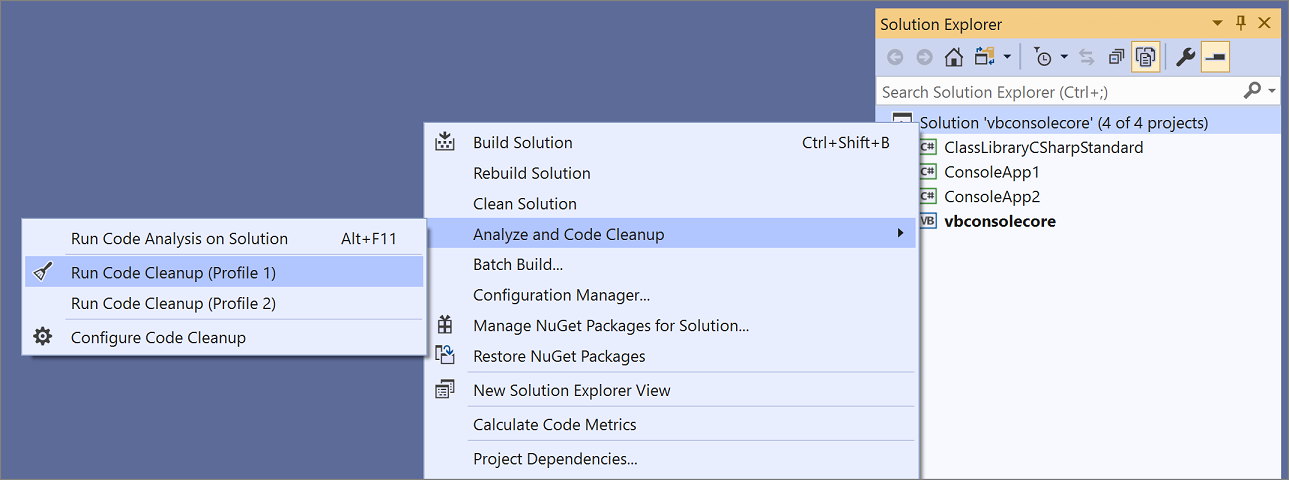The width and height of the screenshot is (1289, 480).
Task: Go to Home view in Solution Explorer
Action: [954, 57]
